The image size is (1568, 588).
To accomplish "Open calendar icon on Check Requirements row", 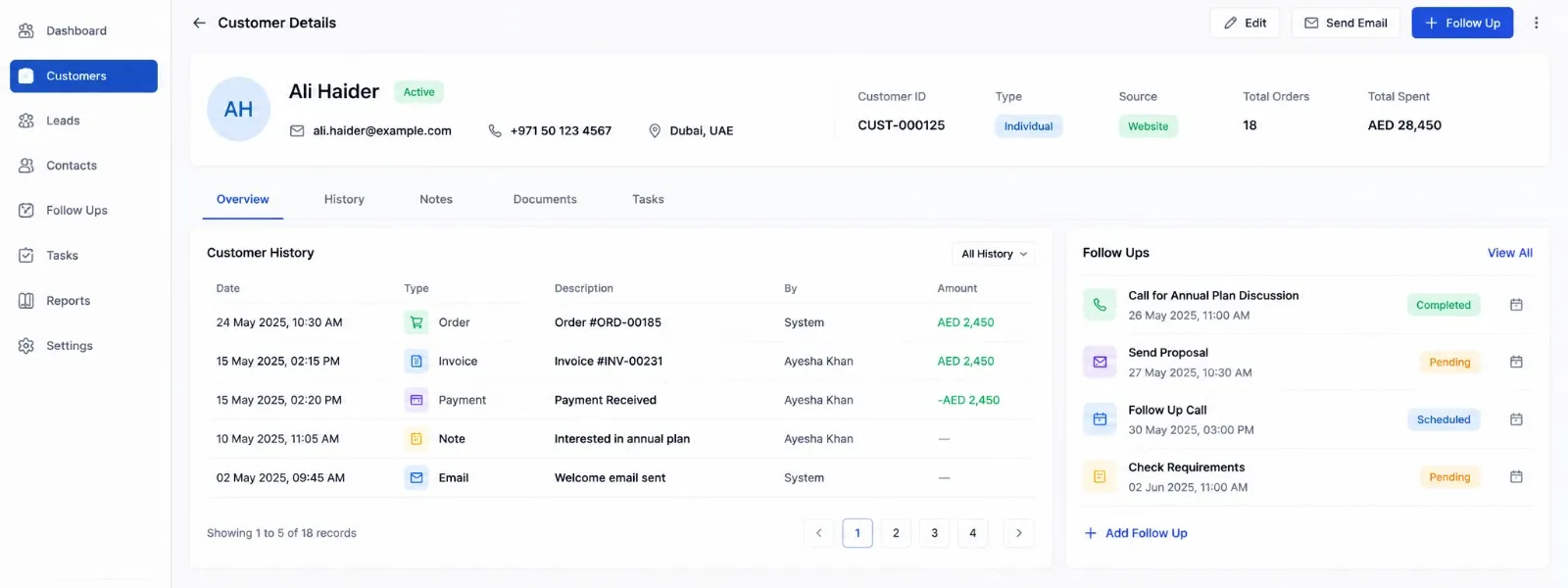I will point(1516,476).
